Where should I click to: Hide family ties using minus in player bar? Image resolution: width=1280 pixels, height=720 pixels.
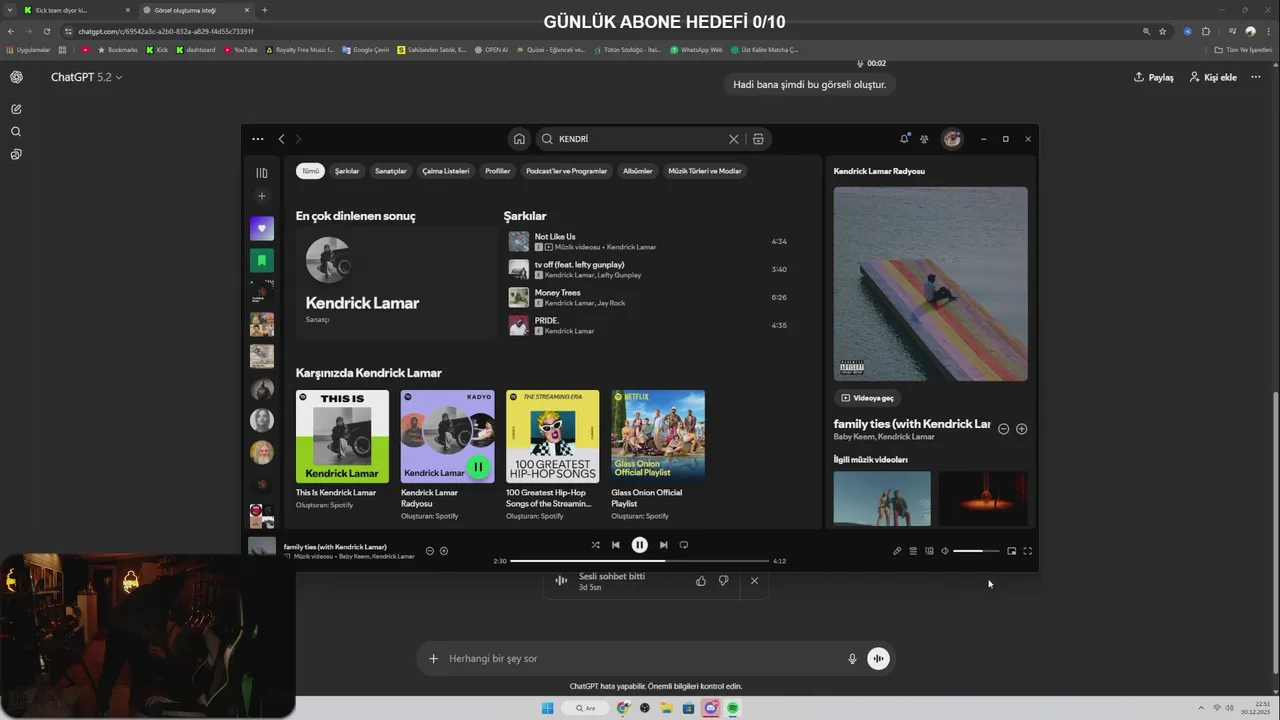click(x=430, y=551)
